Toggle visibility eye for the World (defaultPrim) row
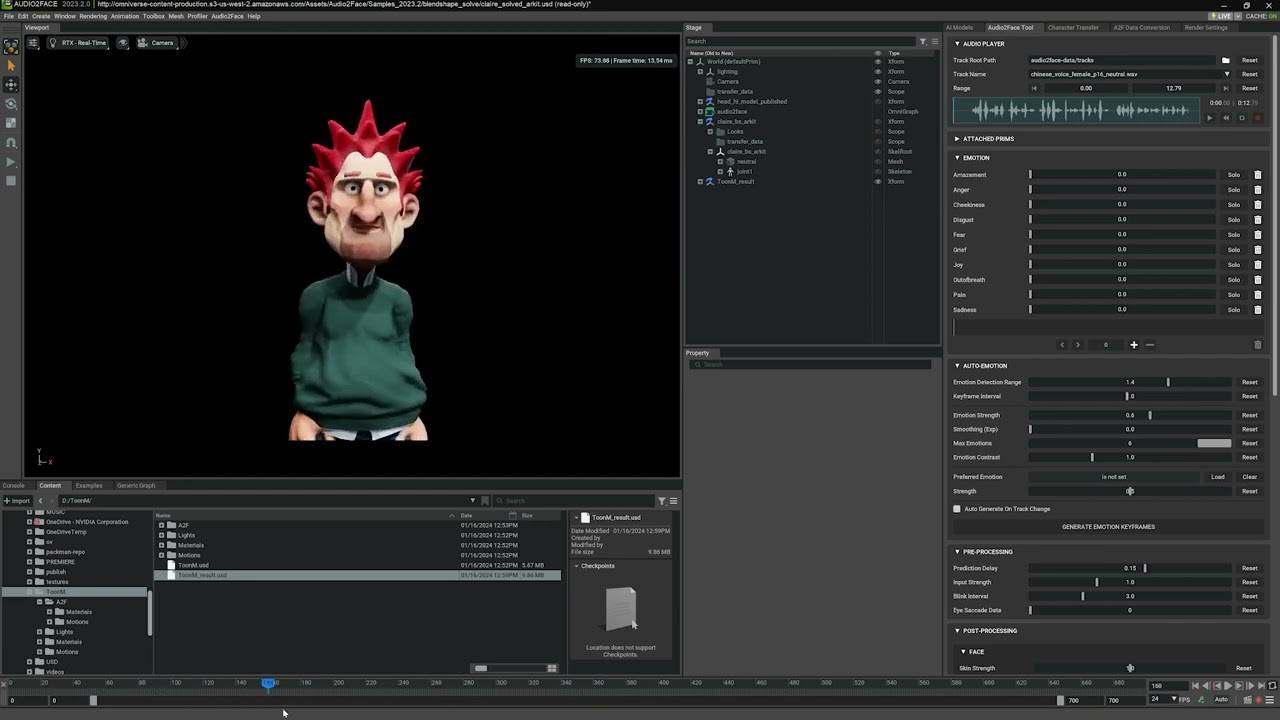The image size is (1280, 720). (x=878, y=62)
